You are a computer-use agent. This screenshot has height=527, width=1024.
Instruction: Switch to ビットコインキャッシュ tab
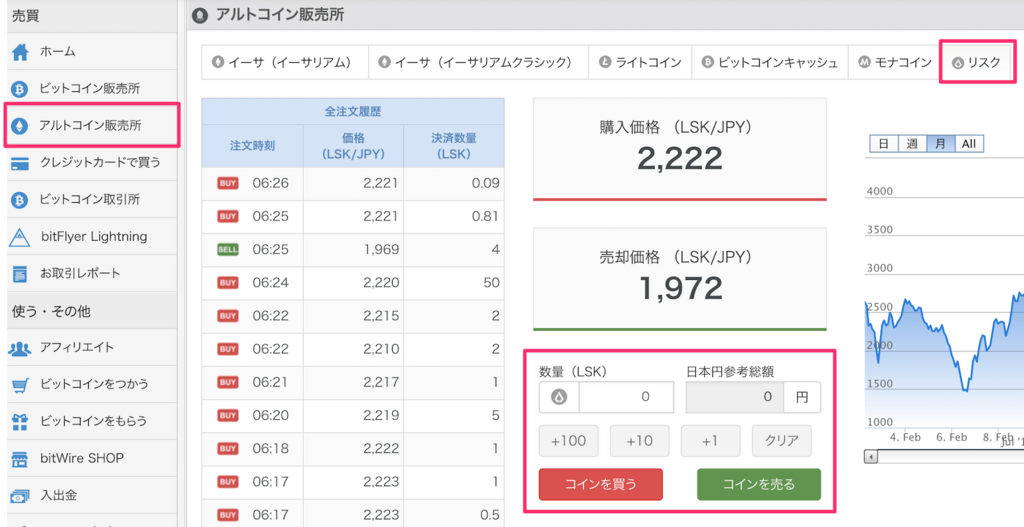tap(769, 63)
